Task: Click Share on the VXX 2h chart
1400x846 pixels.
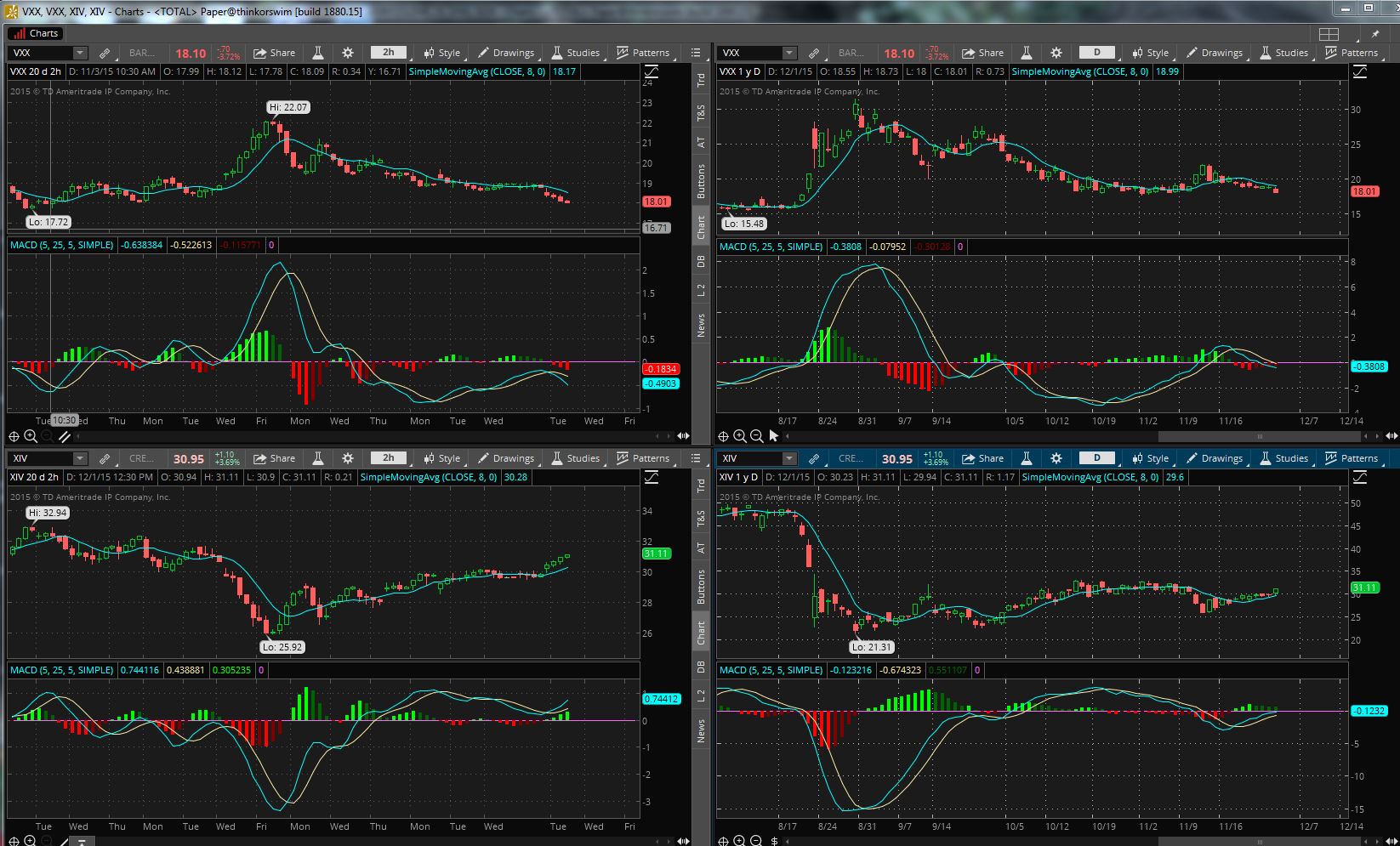Action: tap(274, 52)
